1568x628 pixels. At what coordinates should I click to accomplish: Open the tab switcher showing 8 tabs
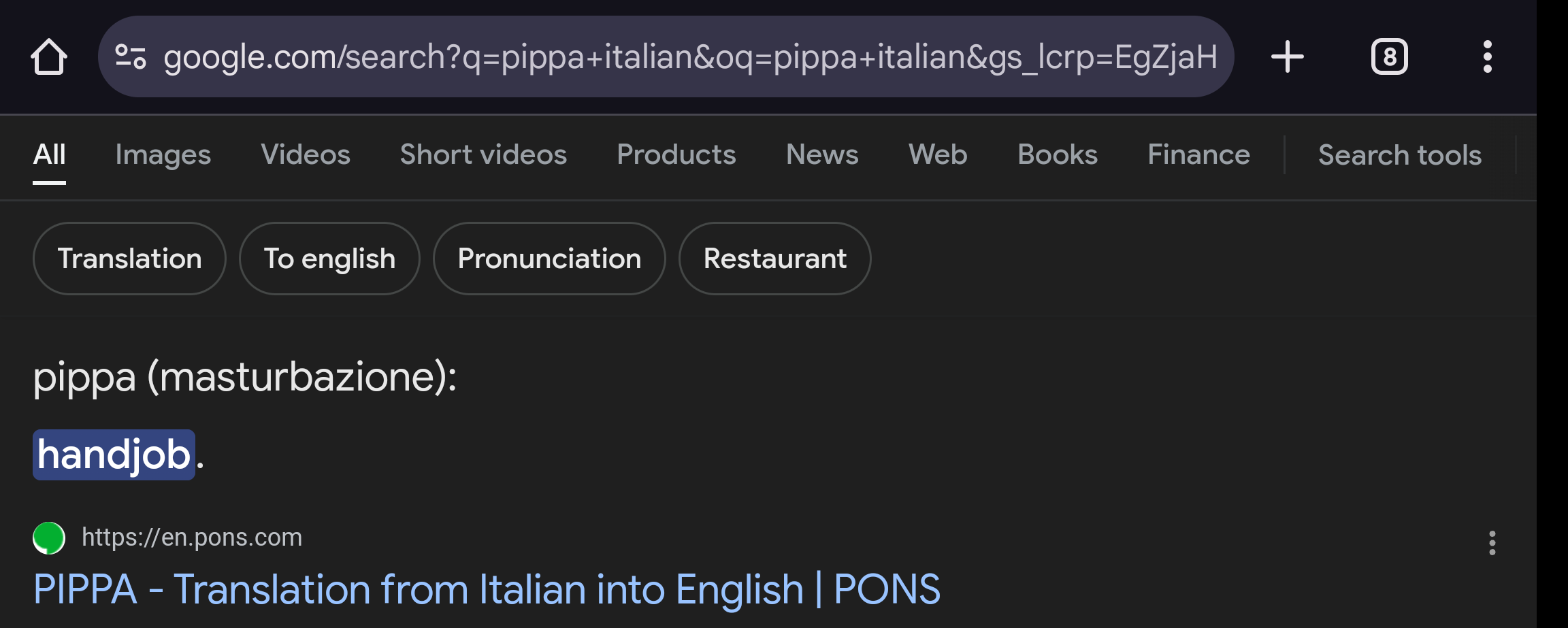pos(1390,56)
